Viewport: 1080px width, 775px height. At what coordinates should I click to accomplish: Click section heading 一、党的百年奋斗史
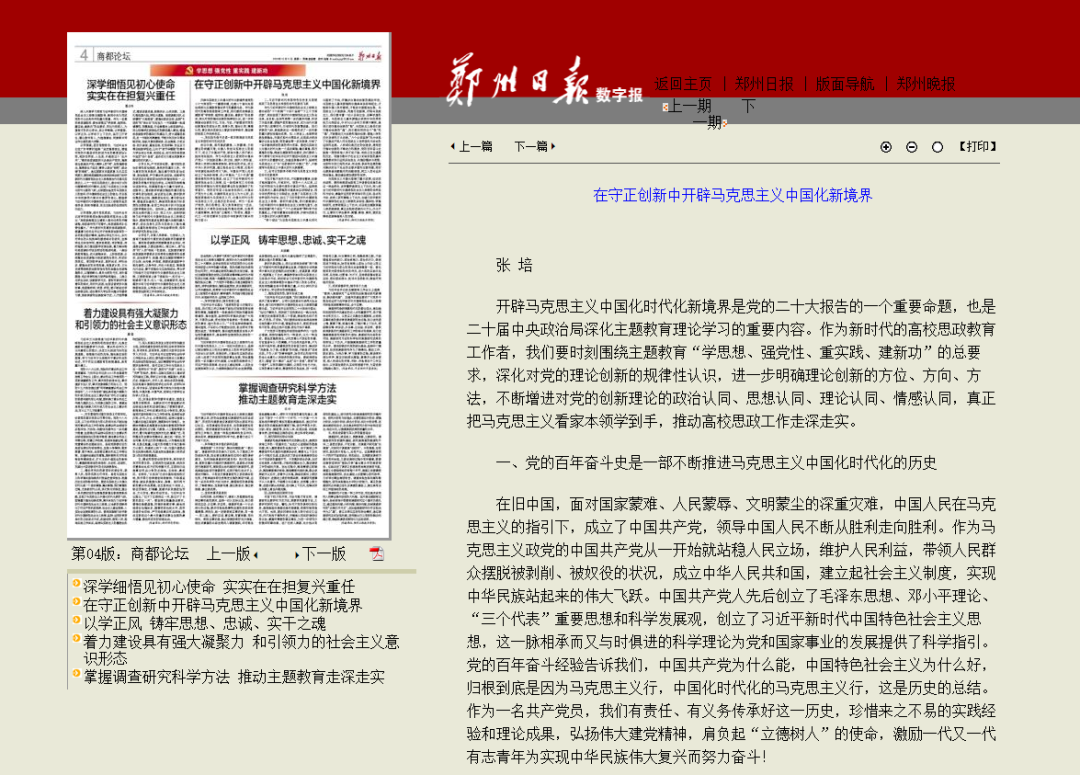click(716, 463)
